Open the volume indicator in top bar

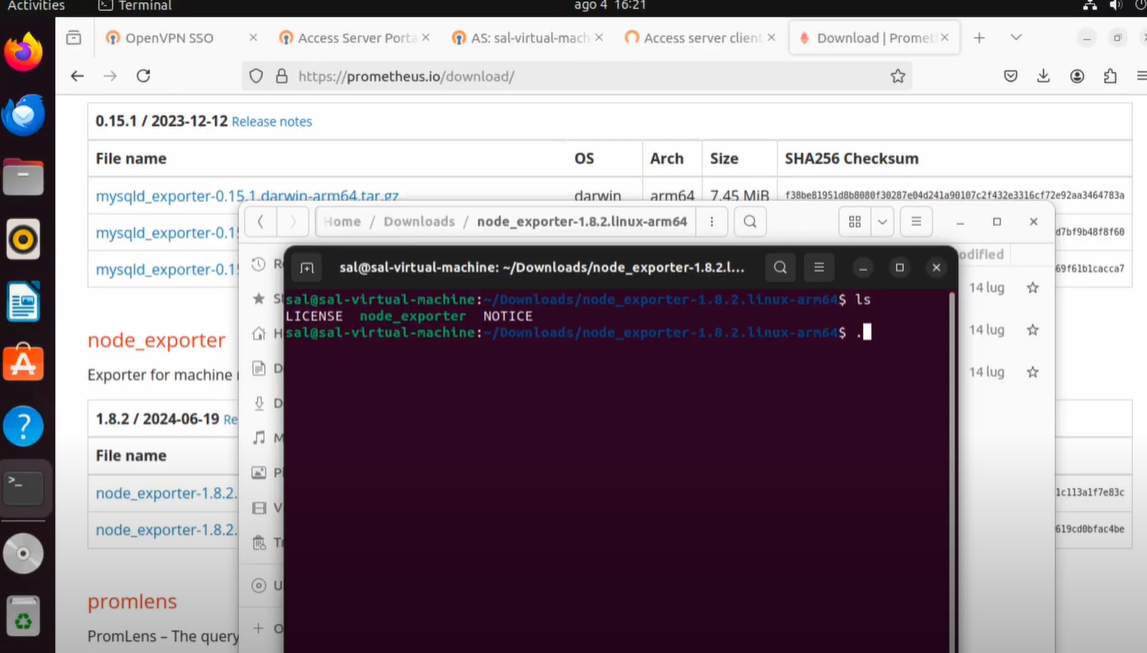point(1116,5)
